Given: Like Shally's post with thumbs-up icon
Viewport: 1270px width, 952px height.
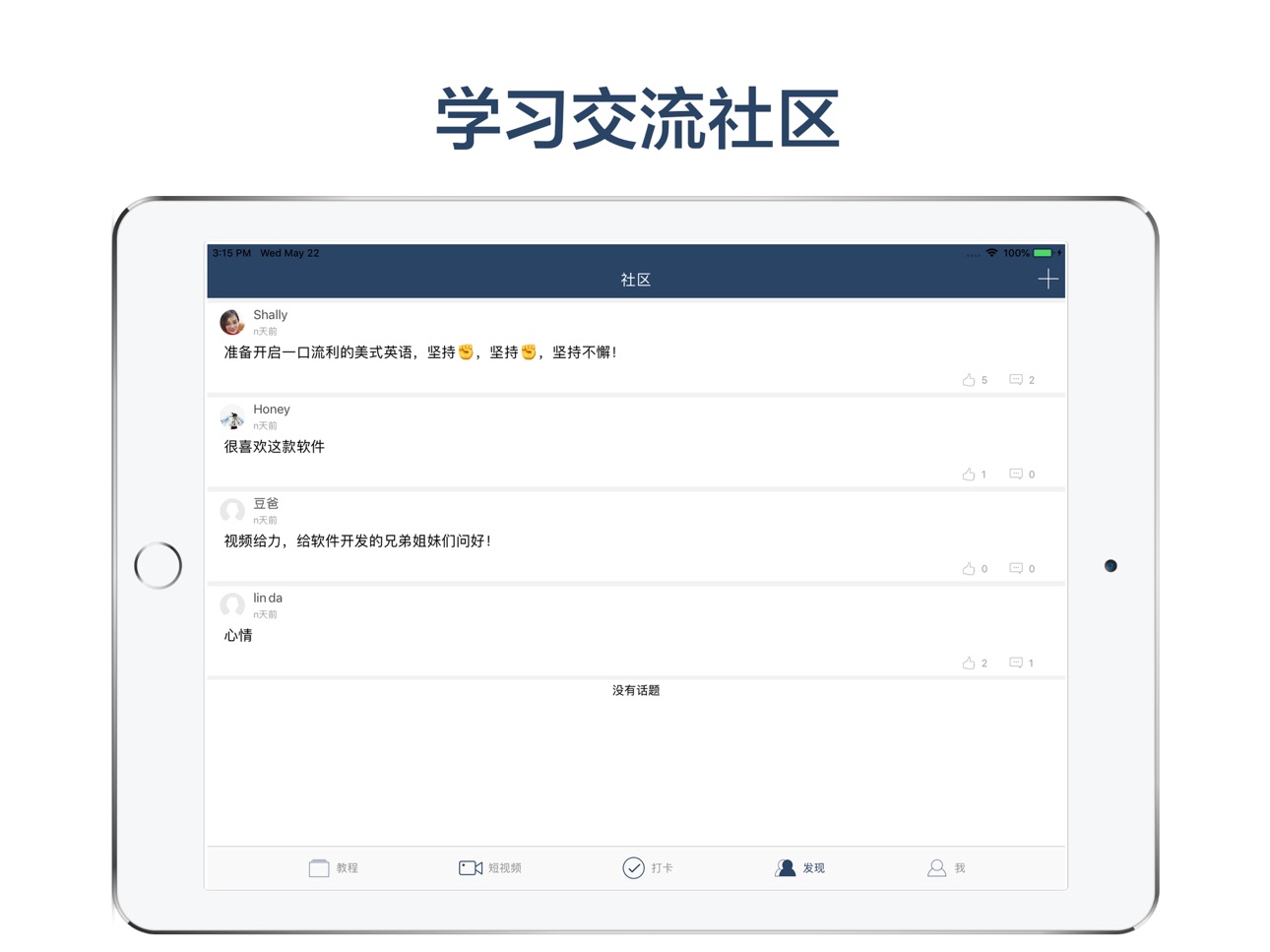Looking at the screenshot, I should [x=969, y=380].
